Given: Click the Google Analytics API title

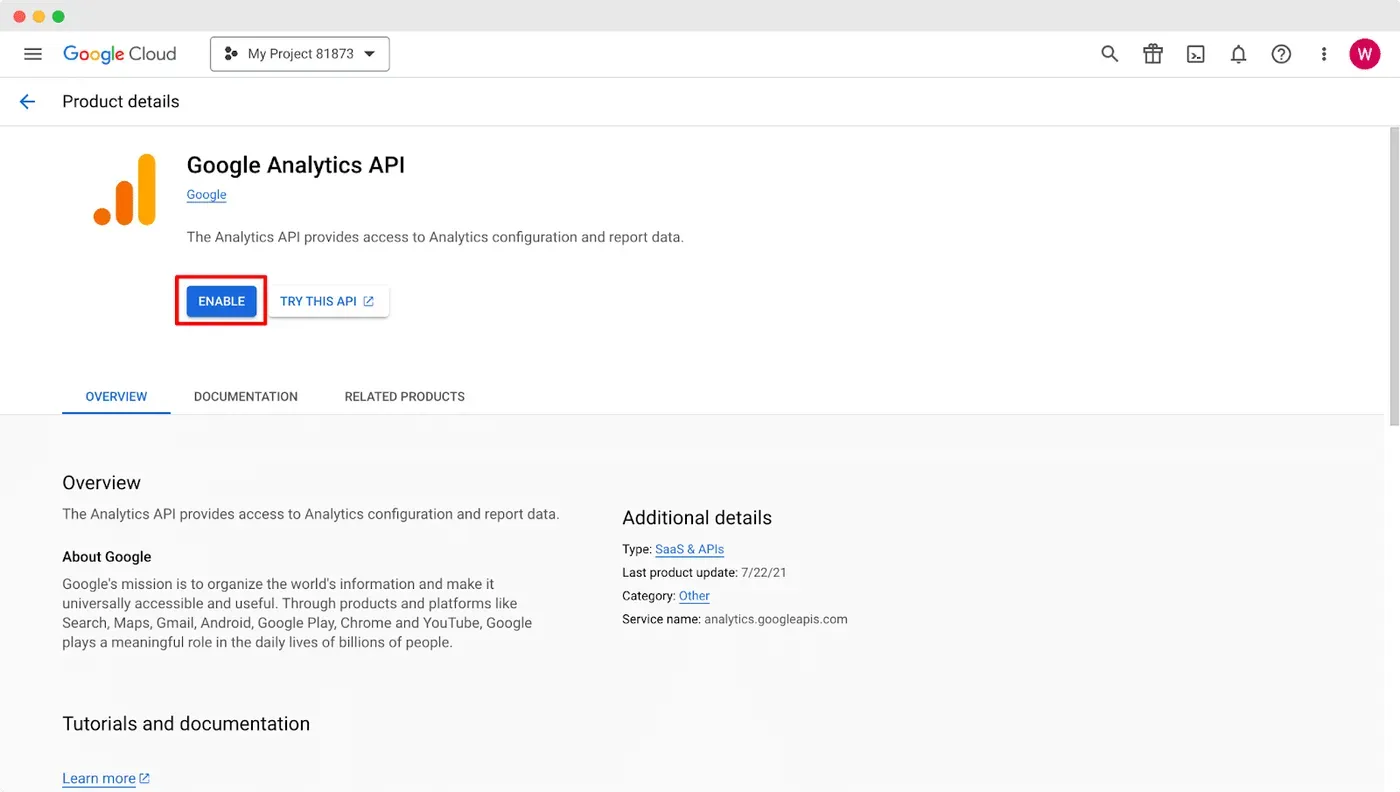Looking at the screenshot, I should pos(296,165).
